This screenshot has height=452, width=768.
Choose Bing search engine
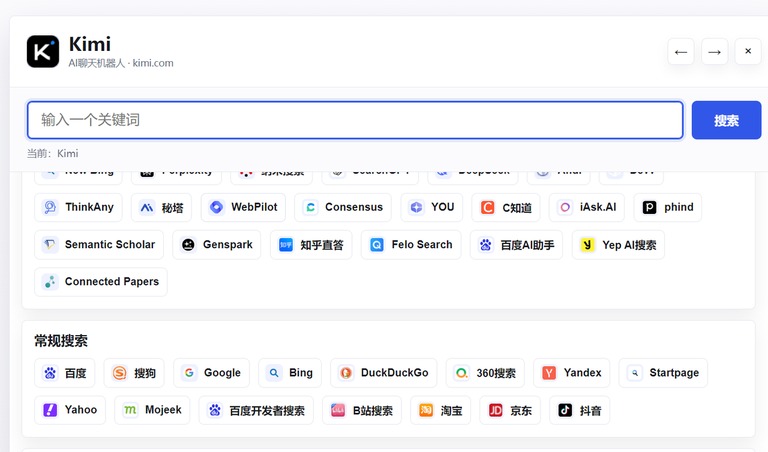coord(290,373)
